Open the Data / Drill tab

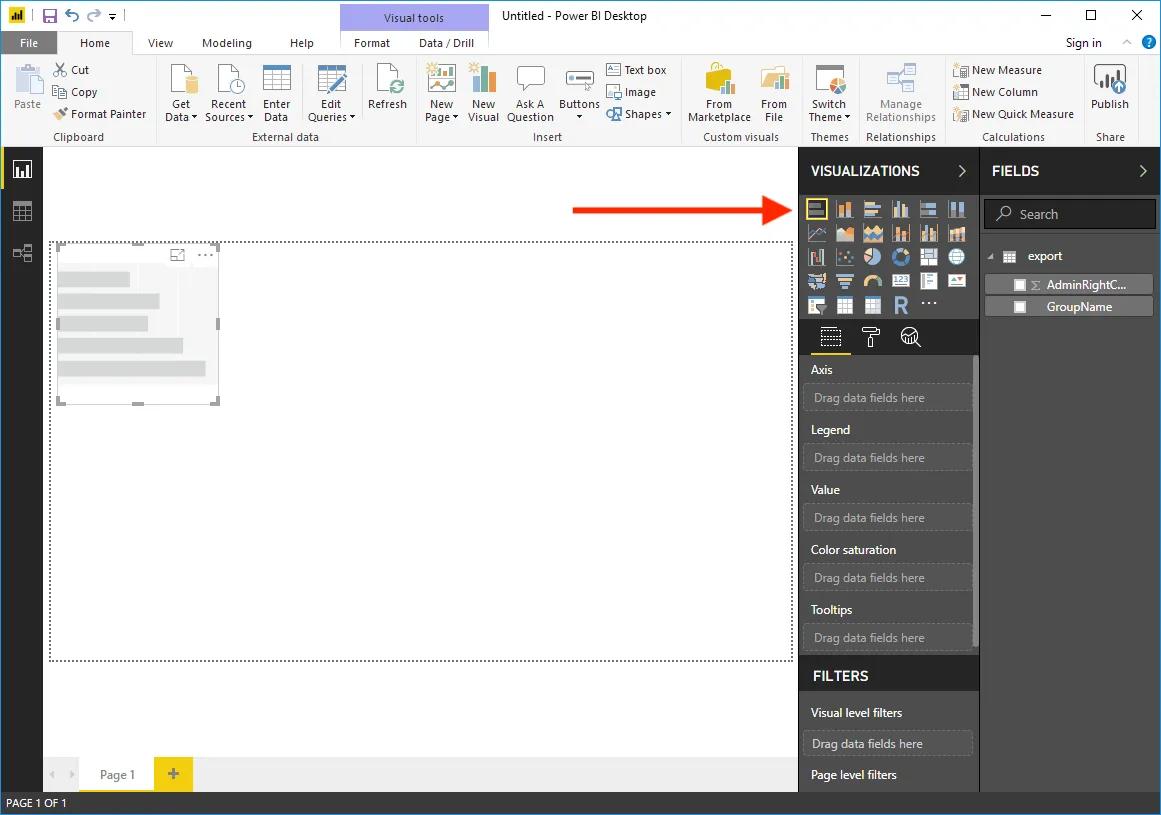click(x=446, y=43)
